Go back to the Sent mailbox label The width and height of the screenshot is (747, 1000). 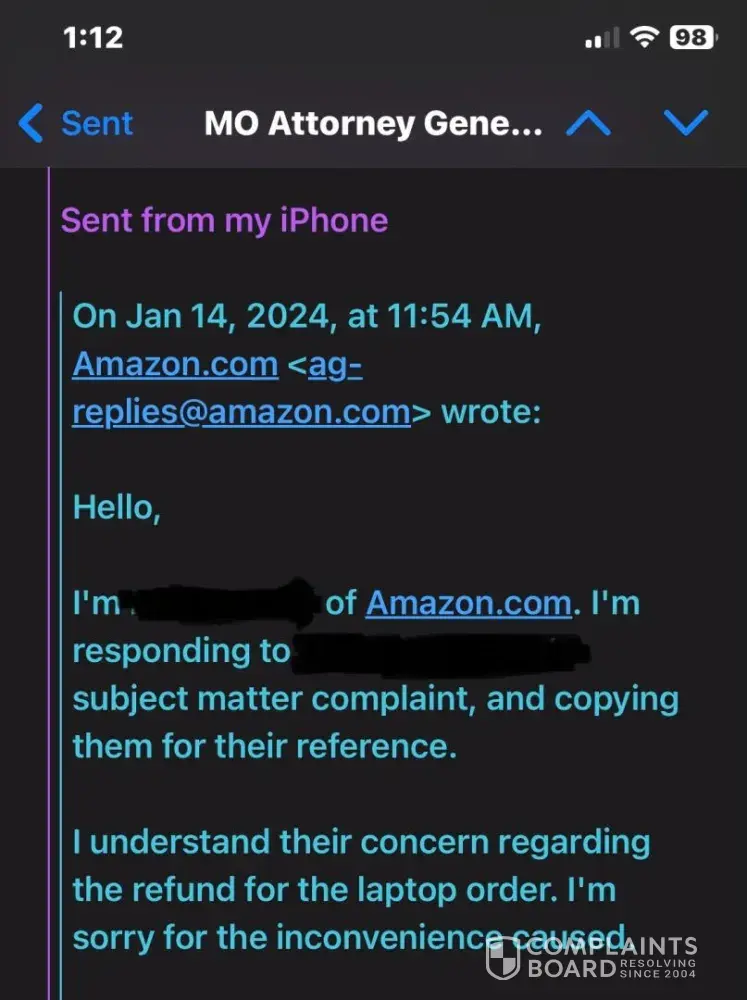click(97, 123)
